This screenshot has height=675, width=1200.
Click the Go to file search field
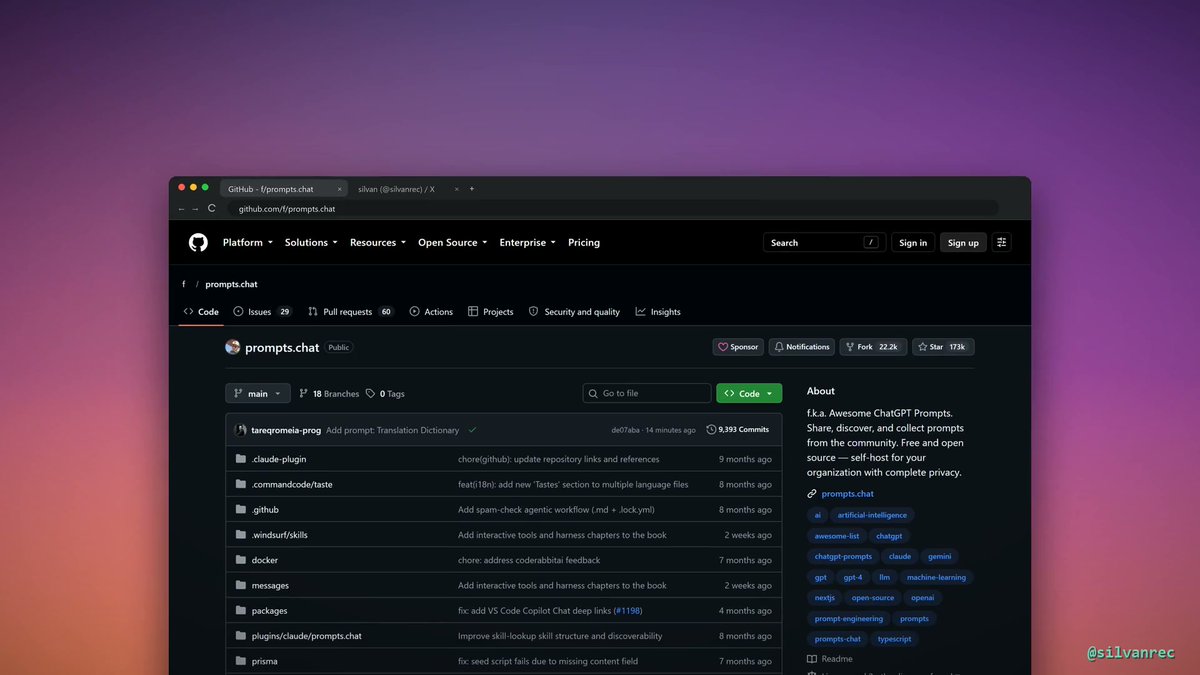(647, 394)
